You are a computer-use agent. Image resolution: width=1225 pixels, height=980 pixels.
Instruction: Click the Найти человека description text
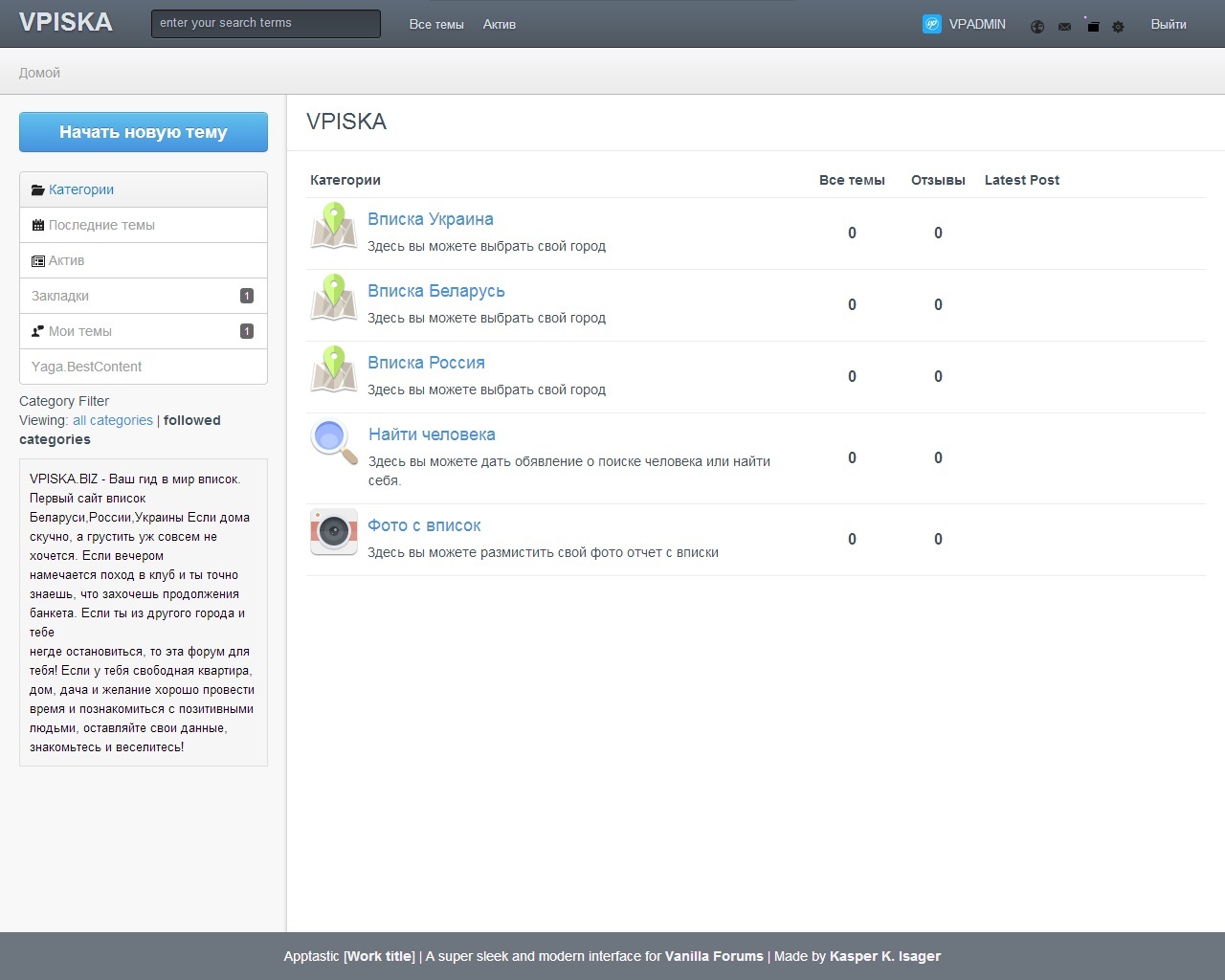pyautogui.click(x=569, y=471)
